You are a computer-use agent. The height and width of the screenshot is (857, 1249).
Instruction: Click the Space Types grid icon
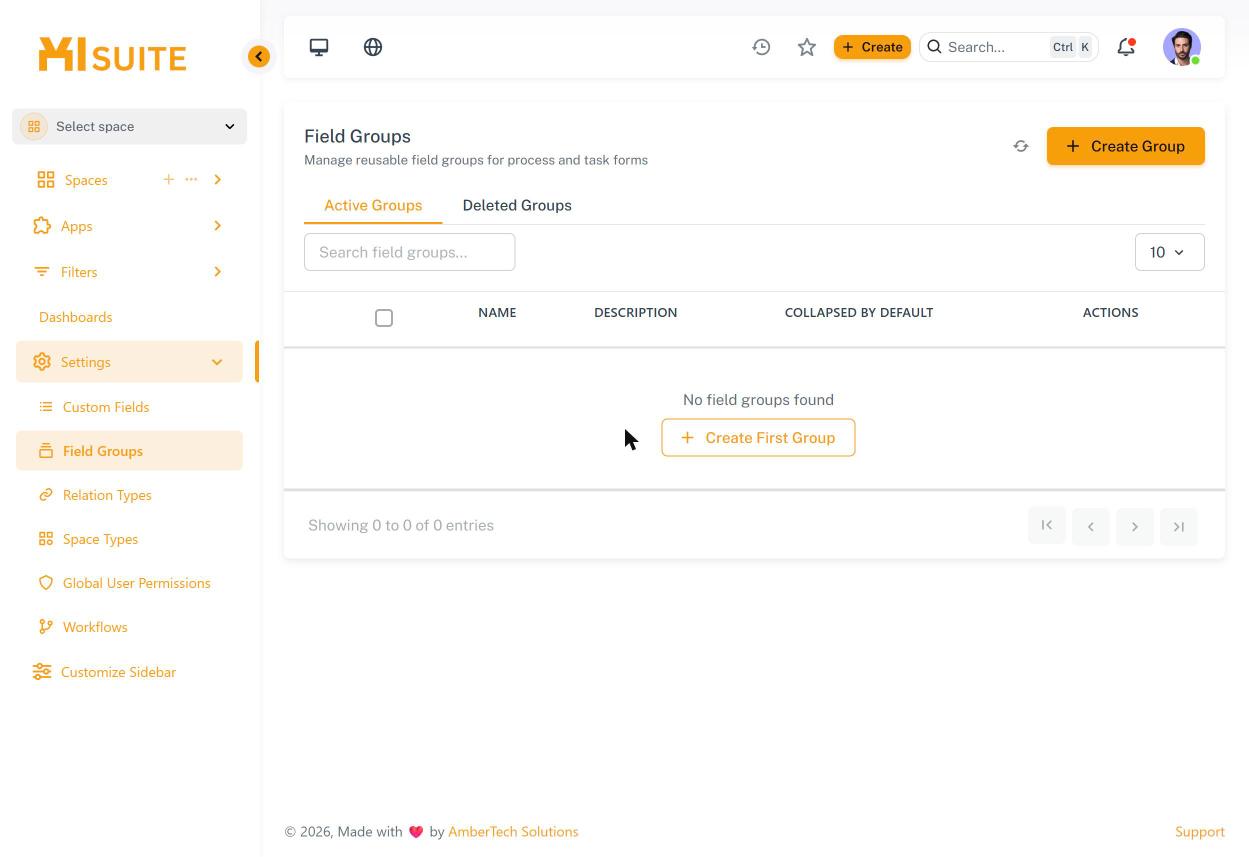click(46, 539)
